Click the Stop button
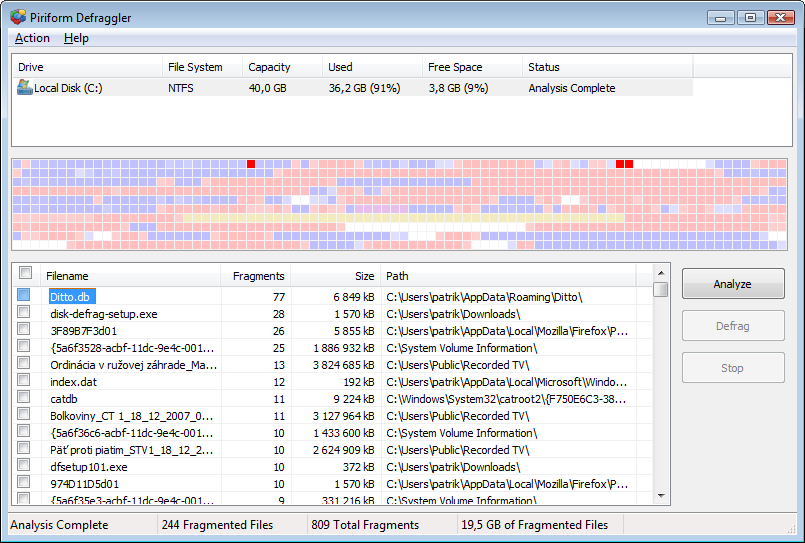This screenshot has width=805, height=543. click(733, 368)
